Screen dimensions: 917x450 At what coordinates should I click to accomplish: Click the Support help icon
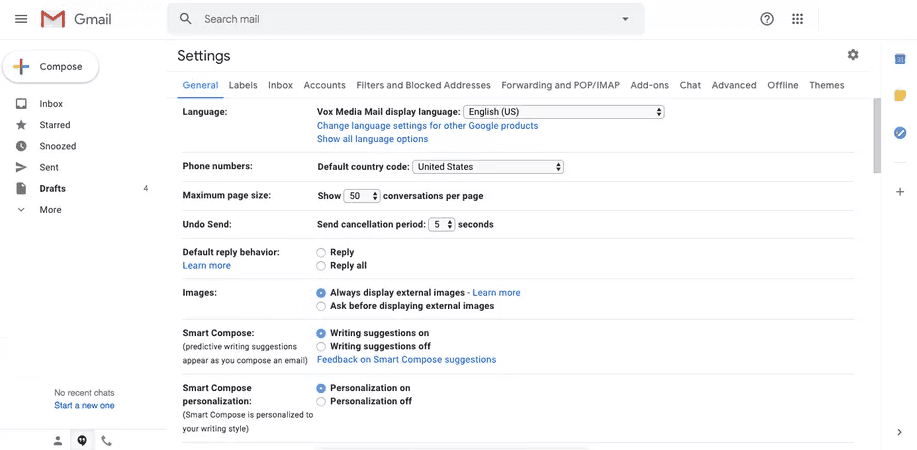click(767, 19)
